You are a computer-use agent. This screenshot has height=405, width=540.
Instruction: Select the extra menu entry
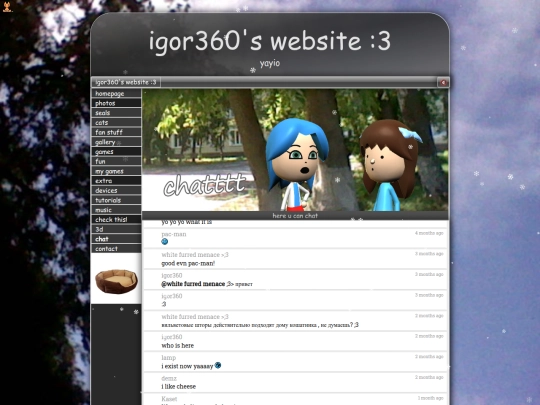tap(116, 180)
